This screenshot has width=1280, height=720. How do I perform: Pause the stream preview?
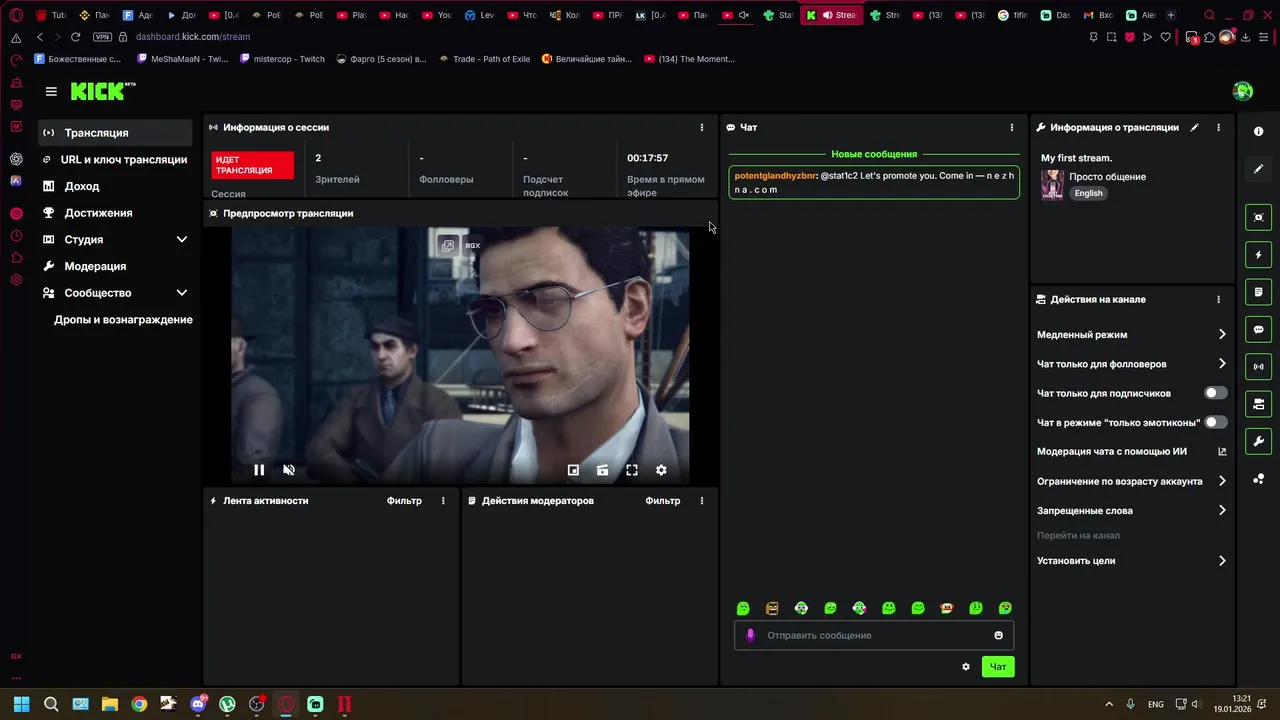point(259,470)
